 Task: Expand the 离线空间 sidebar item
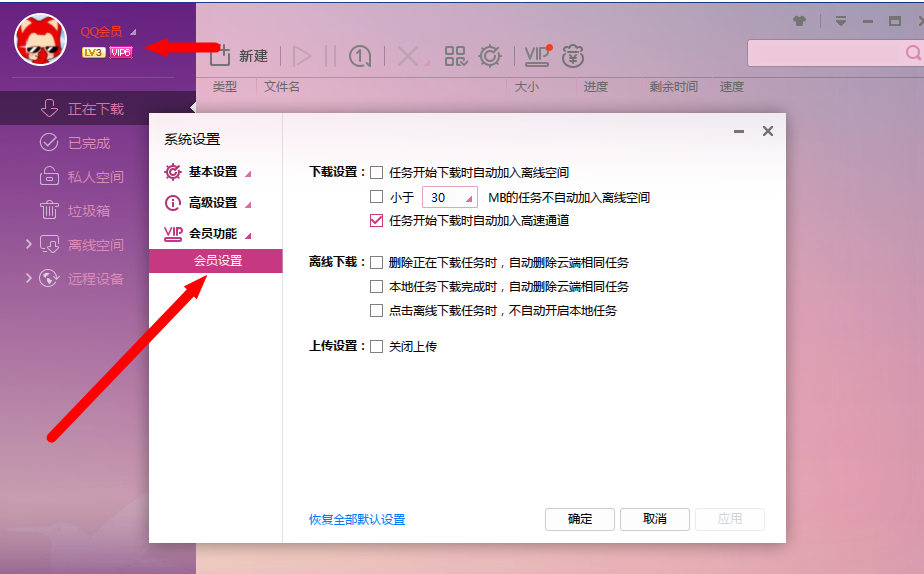click(x=29, y=244)
